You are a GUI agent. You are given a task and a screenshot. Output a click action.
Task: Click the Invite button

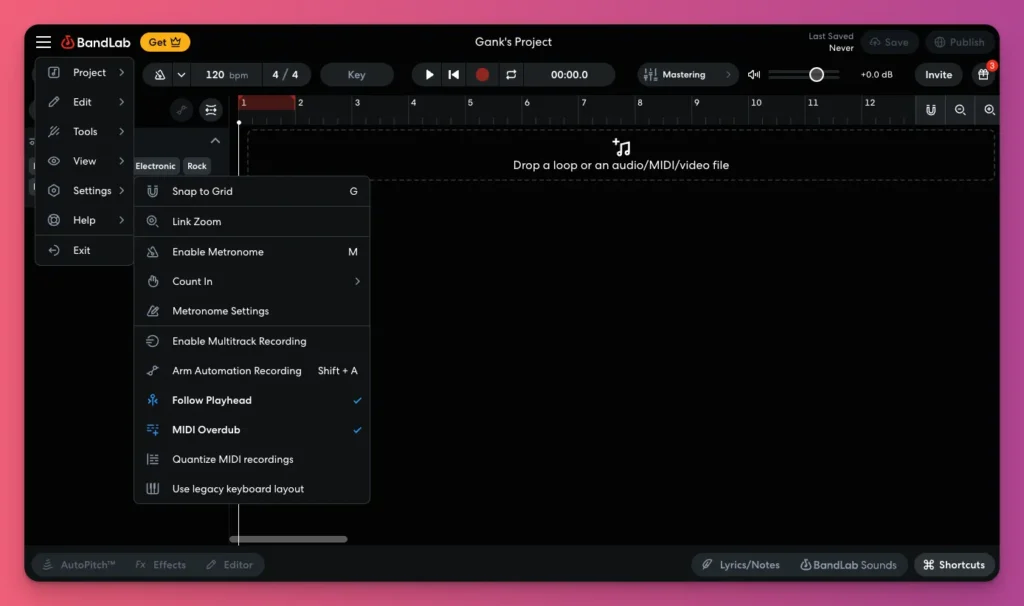point(938,74)
